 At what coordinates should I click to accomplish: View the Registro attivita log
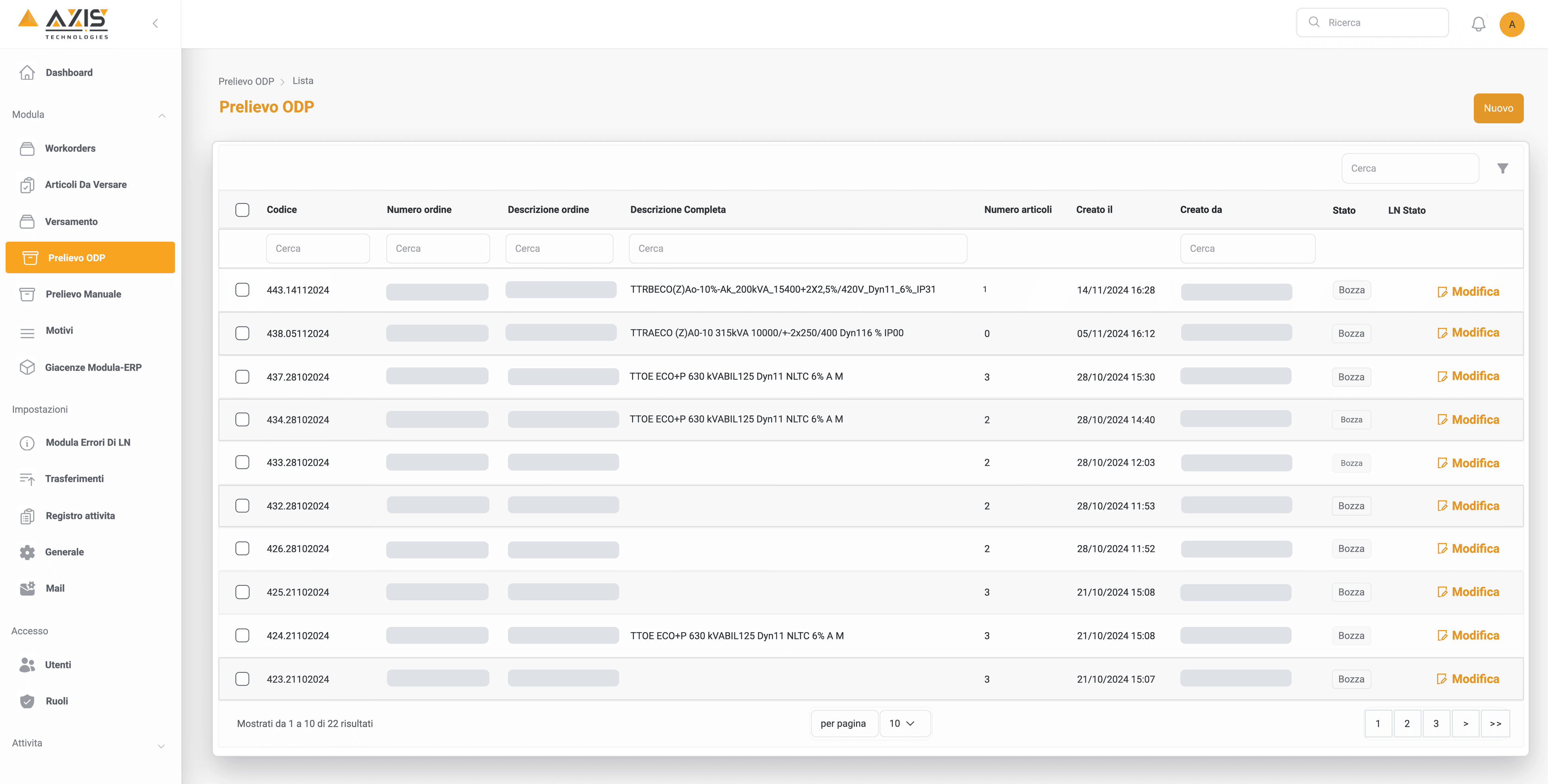[80, 515]
